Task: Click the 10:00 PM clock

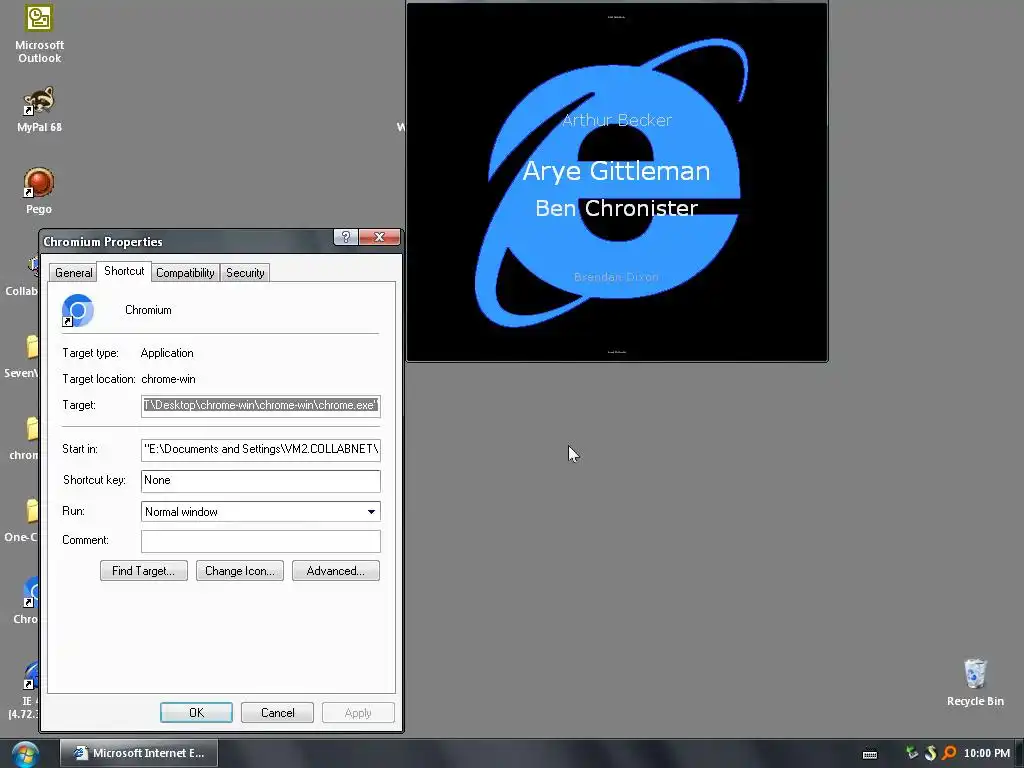Action: (986, 753)
